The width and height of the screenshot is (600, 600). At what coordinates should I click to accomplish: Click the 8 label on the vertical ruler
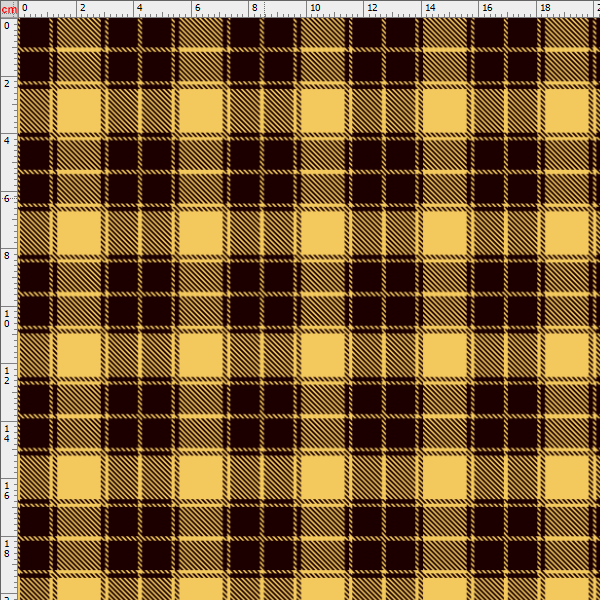[7, 256]
